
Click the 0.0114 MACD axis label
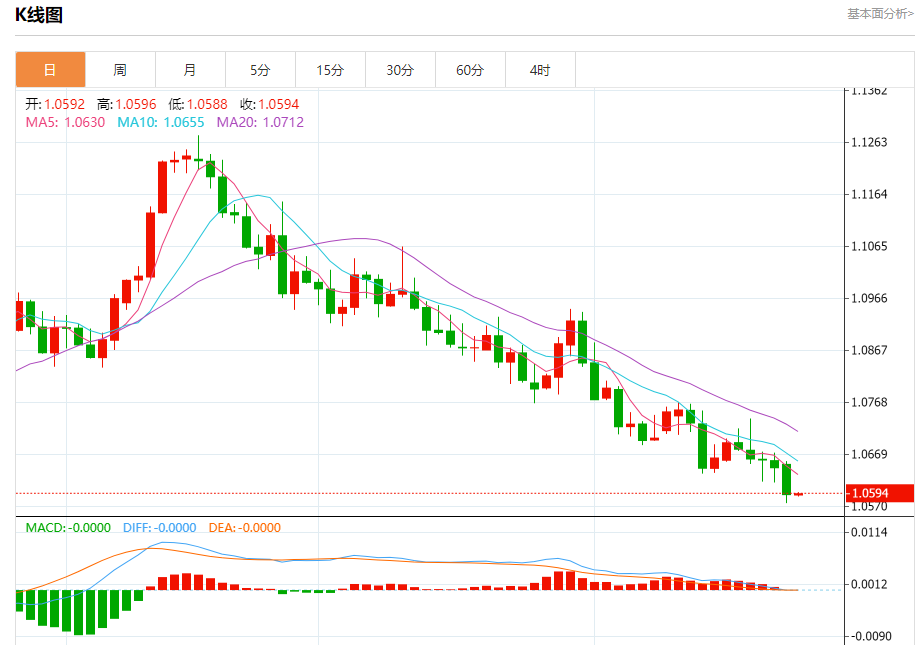click(x=869, y=533)
